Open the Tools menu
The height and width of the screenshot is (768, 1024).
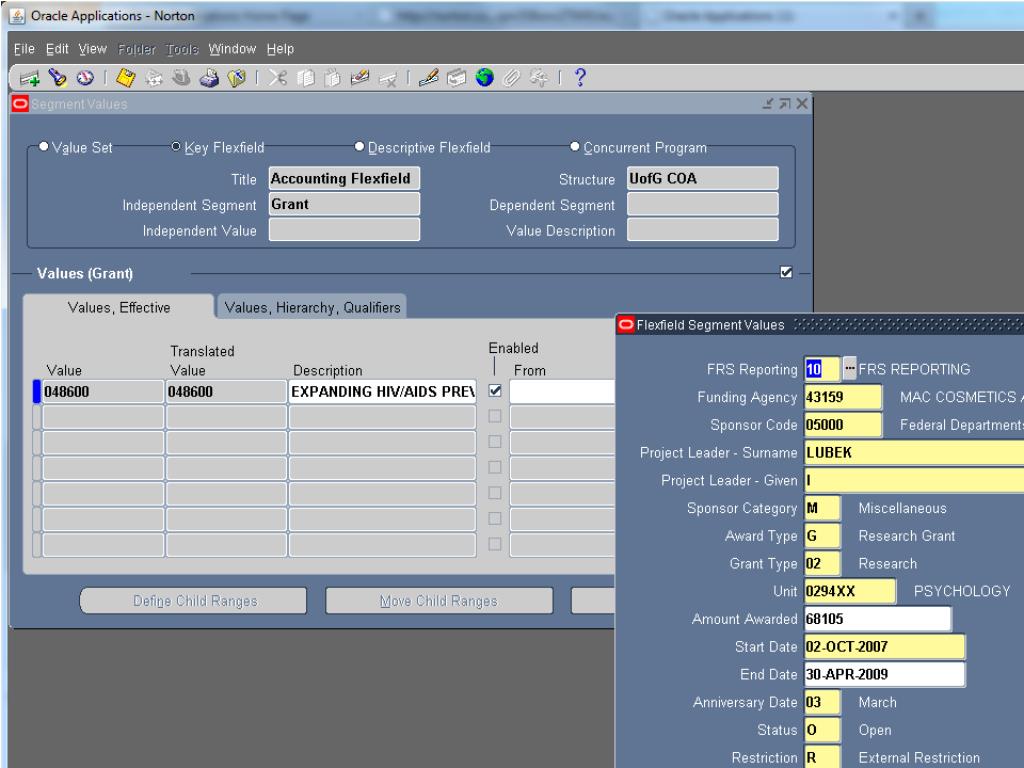pos(182,49)
